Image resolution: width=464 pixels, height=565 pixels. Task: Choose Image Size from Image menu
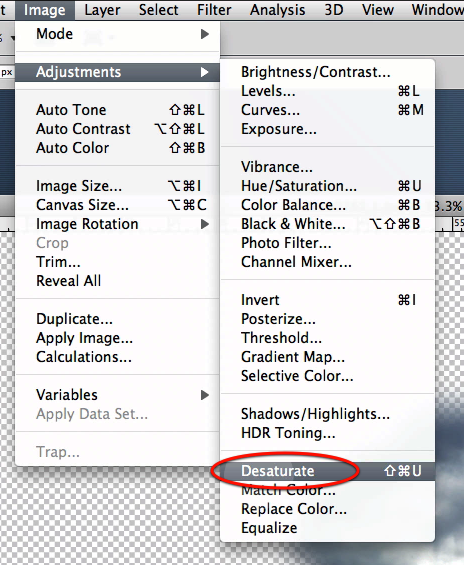coord(117,186)
